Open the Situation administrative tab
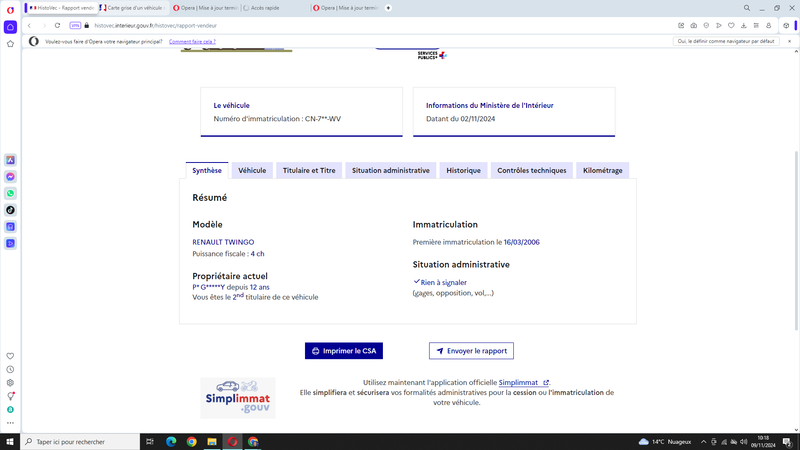The image size is (800, 450). (391, 170)
